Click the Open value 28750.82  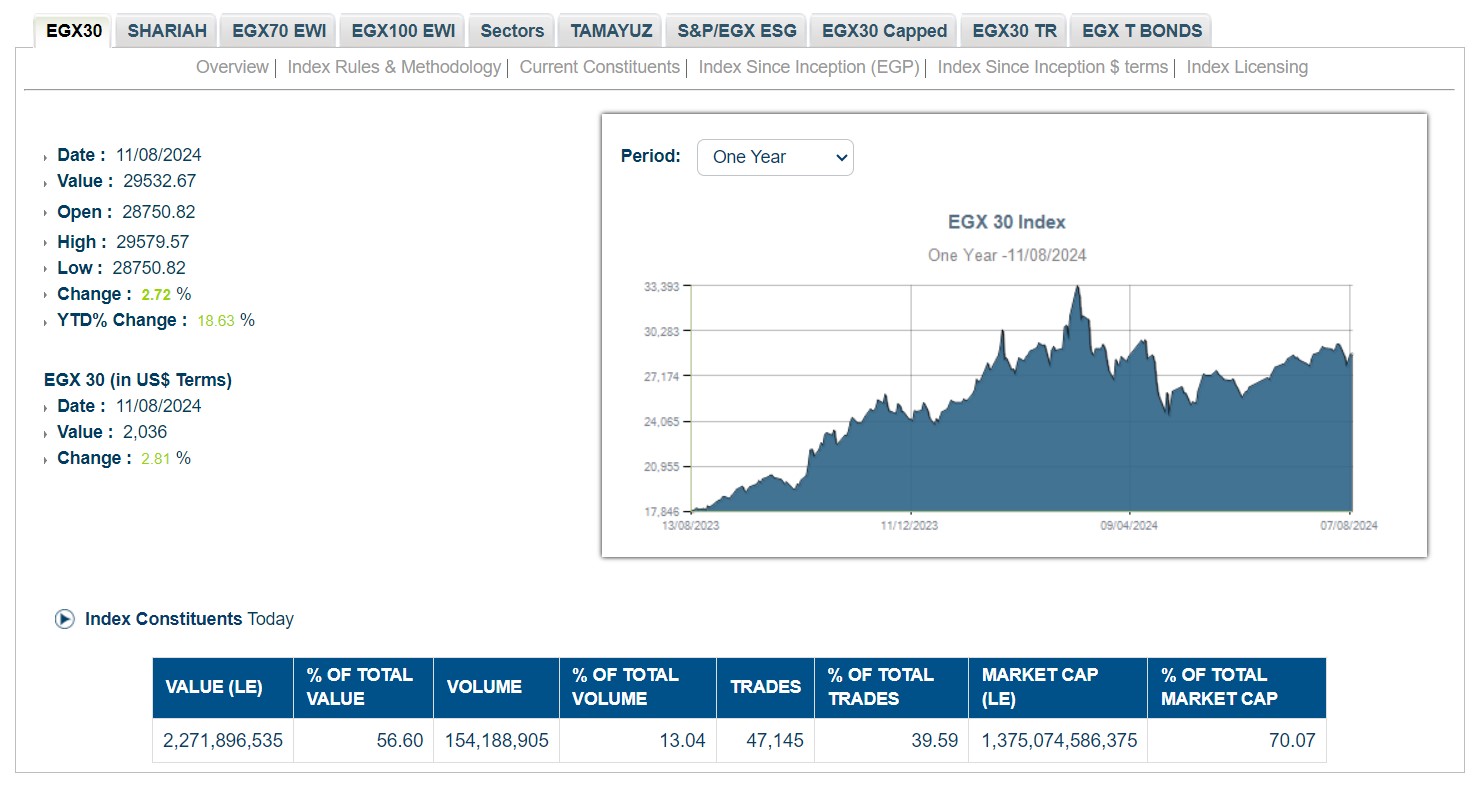[158, 212]
